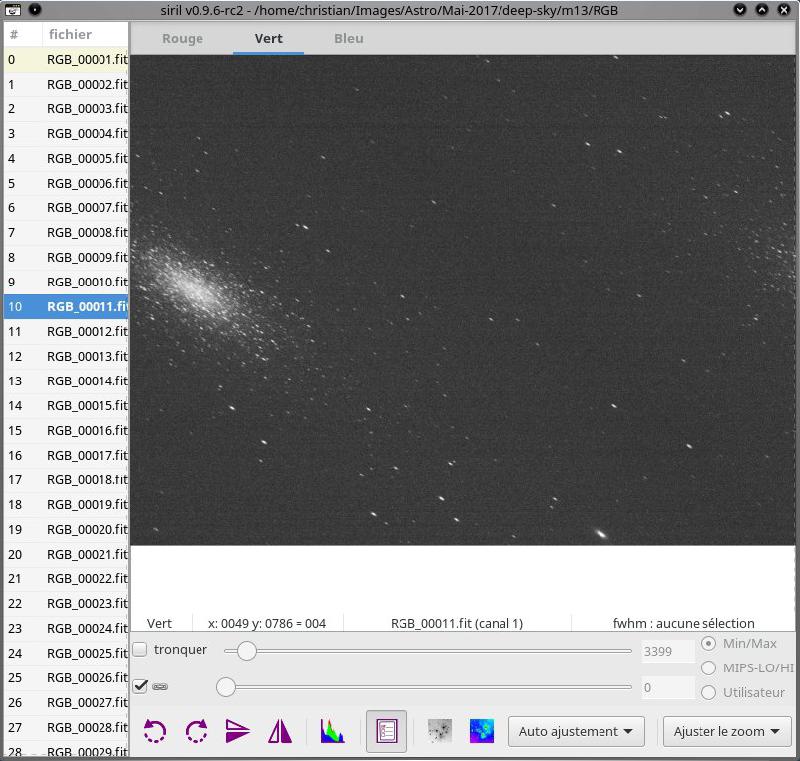Select the Min/Max radio button
Screen dimensions: 800x761
(708, 644)
